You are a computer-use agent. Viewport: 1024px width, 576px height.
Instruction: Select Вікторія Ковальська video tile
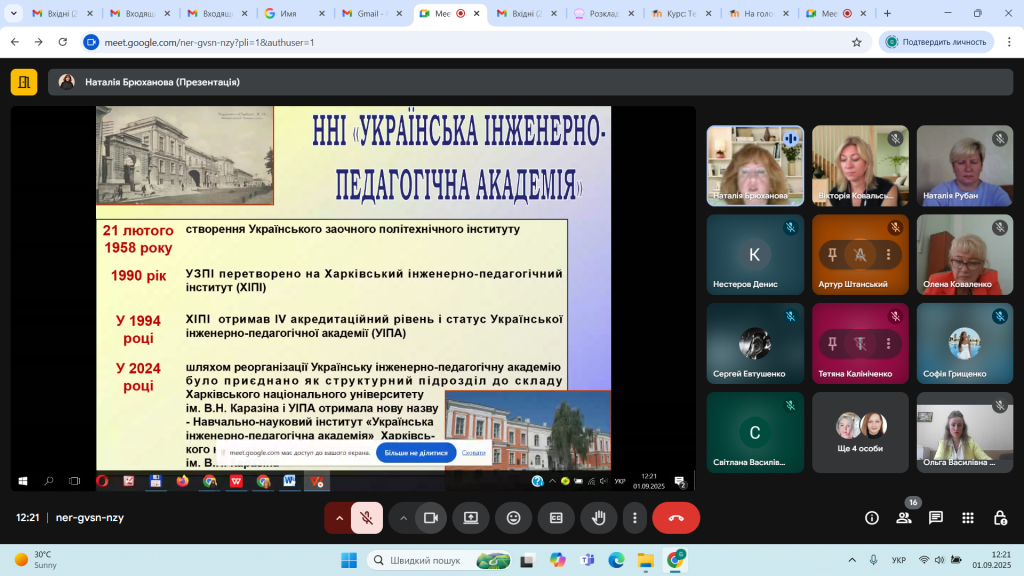click(x=860, y=166)
